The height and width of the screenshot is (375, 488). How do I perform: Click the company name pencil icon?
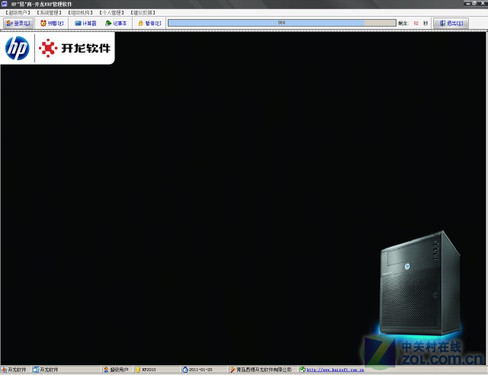[x=232, y=370]
